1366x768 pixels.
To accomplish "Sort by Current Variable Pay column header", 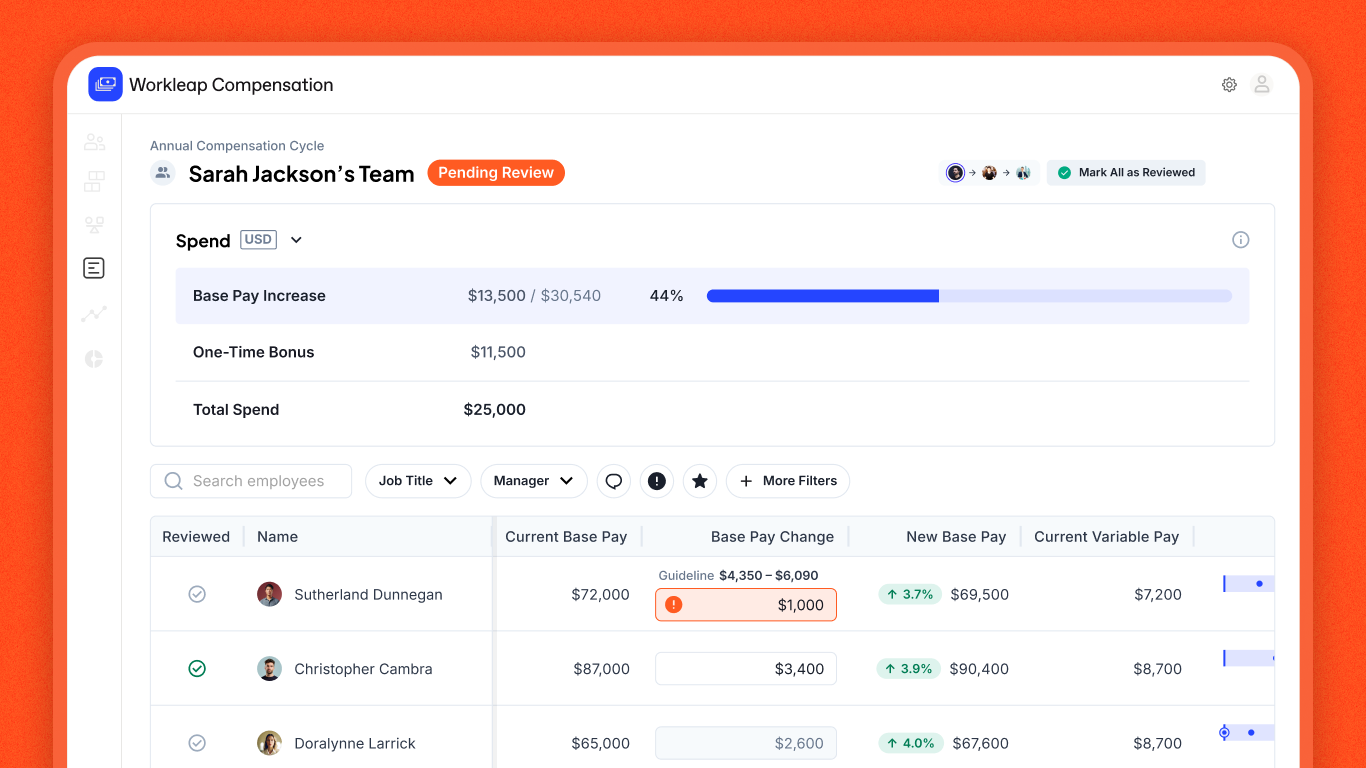I will (x=1107, y=537).
